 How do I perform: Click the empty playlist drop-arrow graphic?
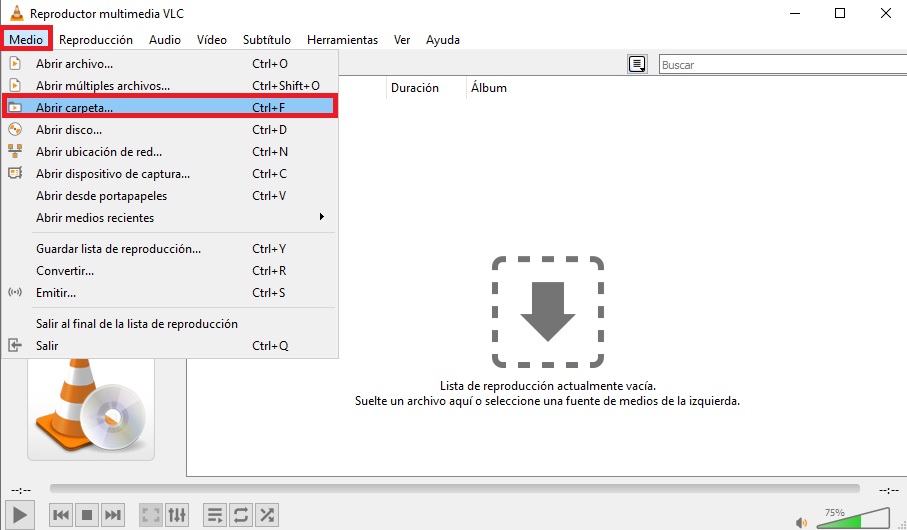548,312
